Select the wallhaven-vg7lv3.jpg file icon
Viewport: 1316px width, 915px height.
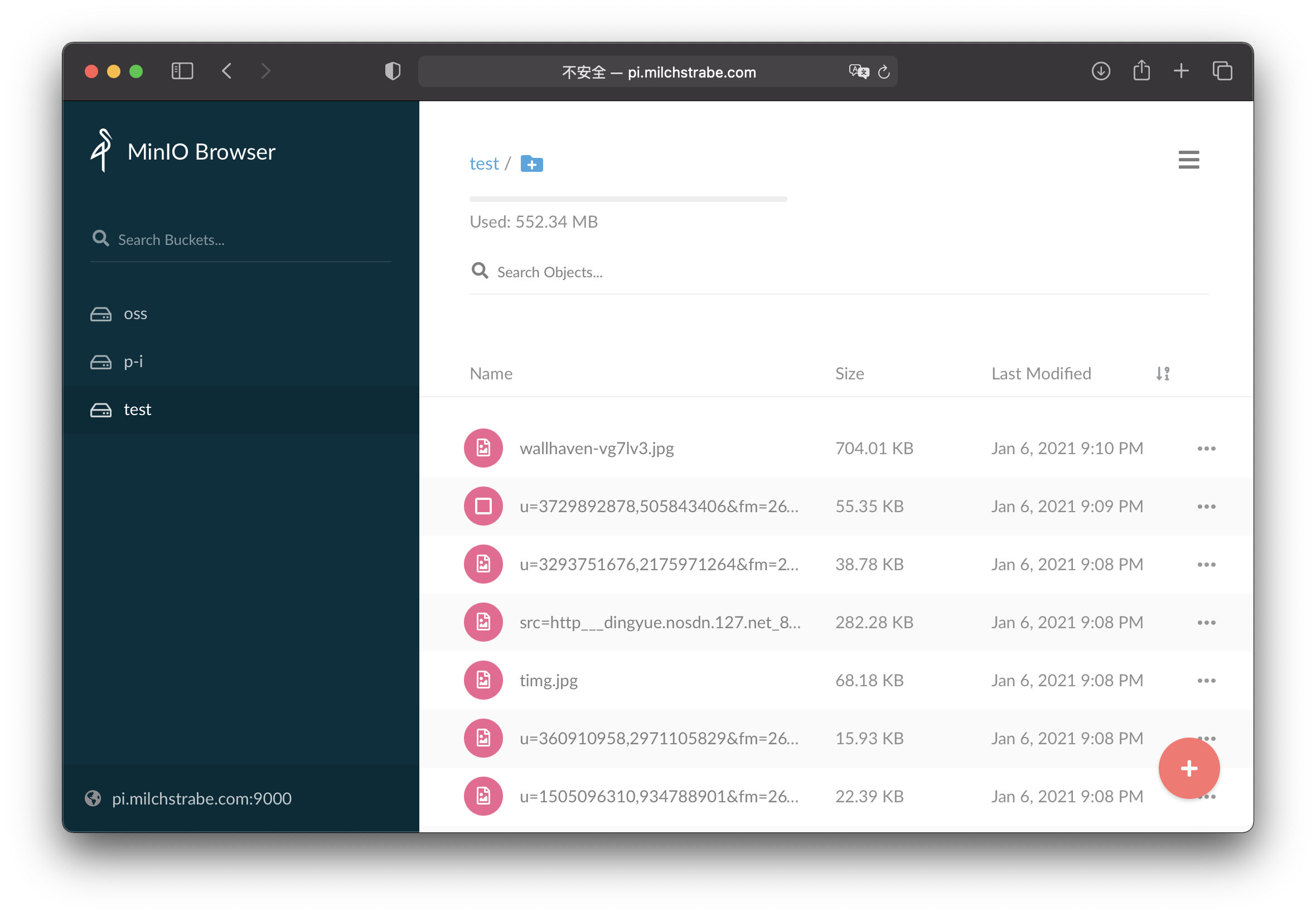[483, 448]
